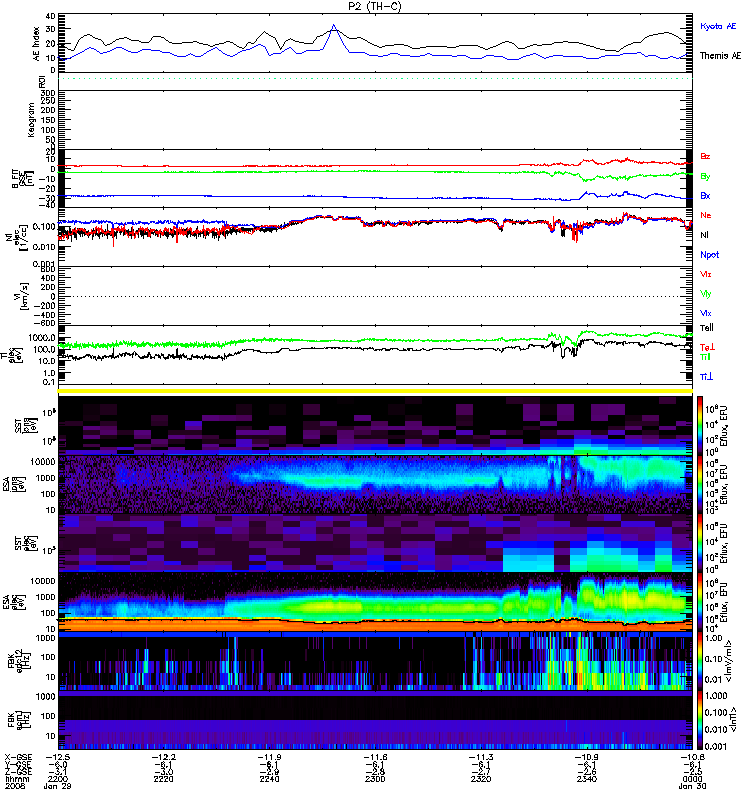The image size is (750, 800).
Task: Select the Kyoto AE legend label
Action: click(x=717, y=26)
